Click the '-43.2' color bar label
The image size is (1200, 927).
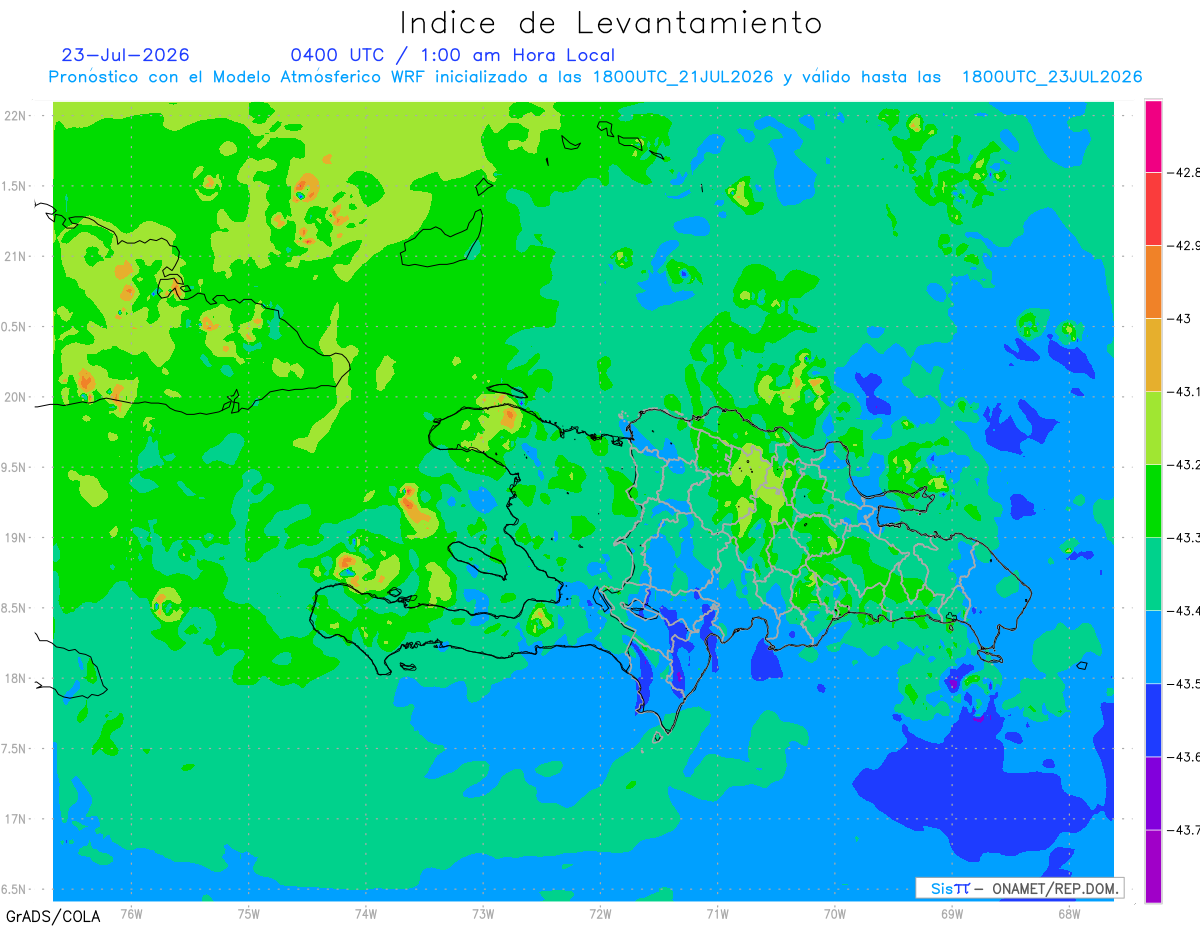click(x=1183, y=465)
